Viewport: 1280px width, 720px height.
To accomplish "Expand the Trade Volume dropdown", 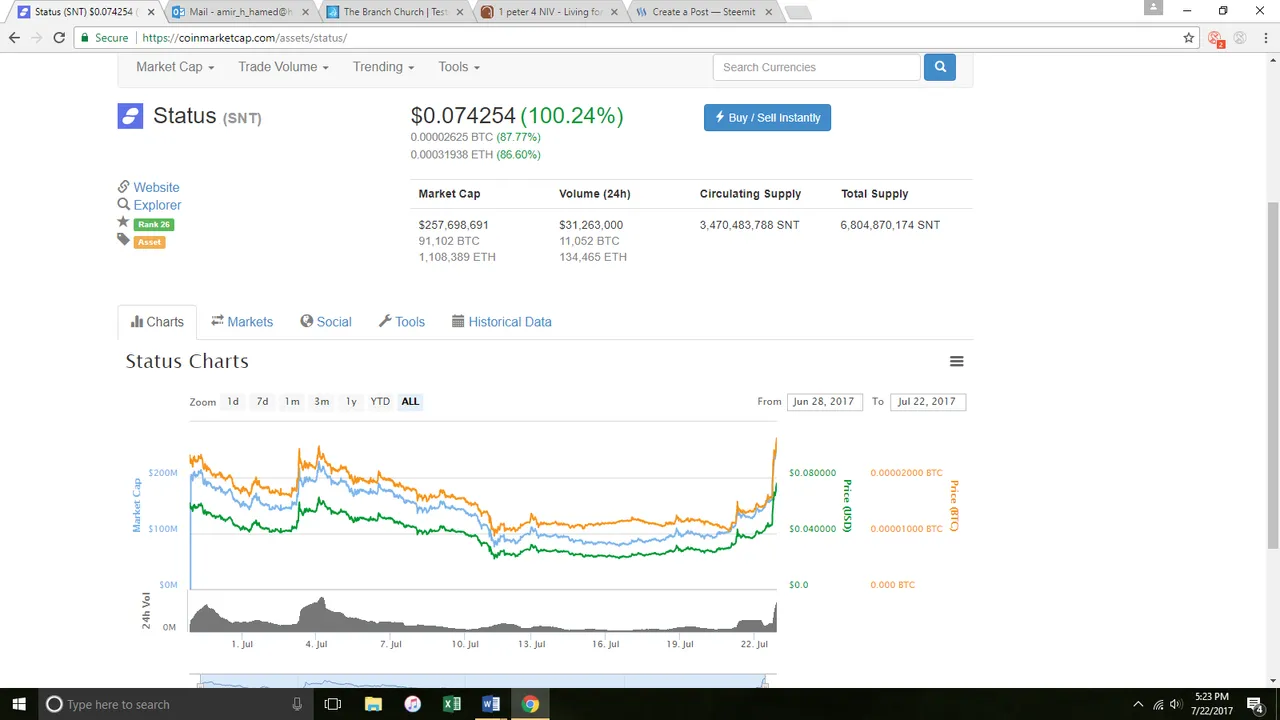I will [283, 67].
